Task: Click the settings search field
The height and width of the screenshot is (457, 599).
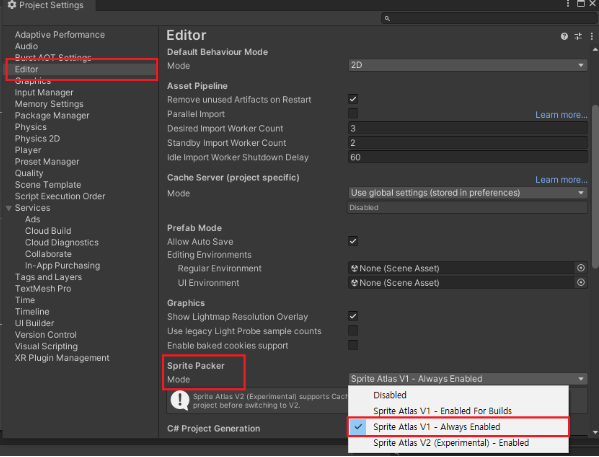Action: [x=488, y=18]
